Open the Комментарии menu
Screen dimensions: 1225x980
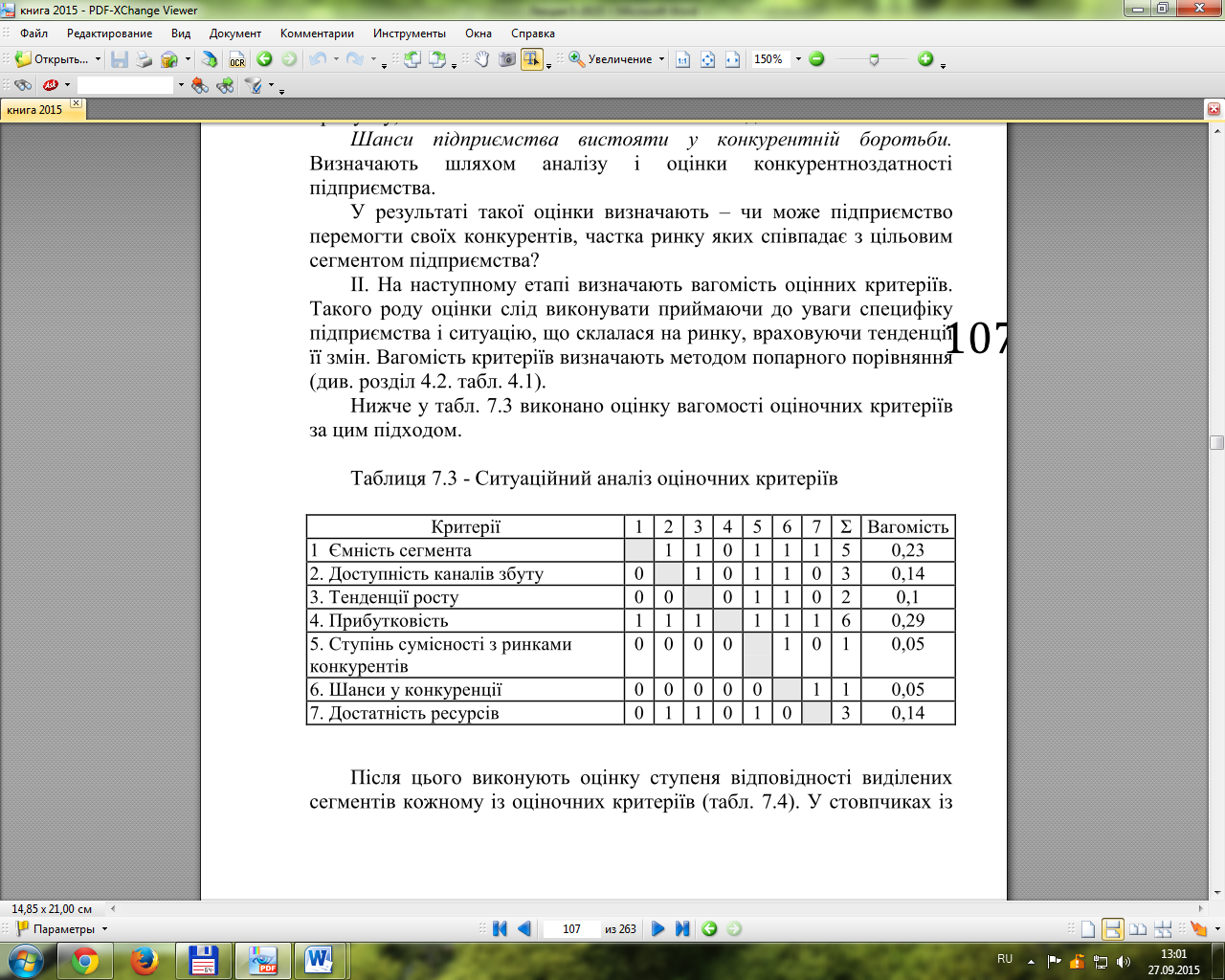(x=317, y=33)
